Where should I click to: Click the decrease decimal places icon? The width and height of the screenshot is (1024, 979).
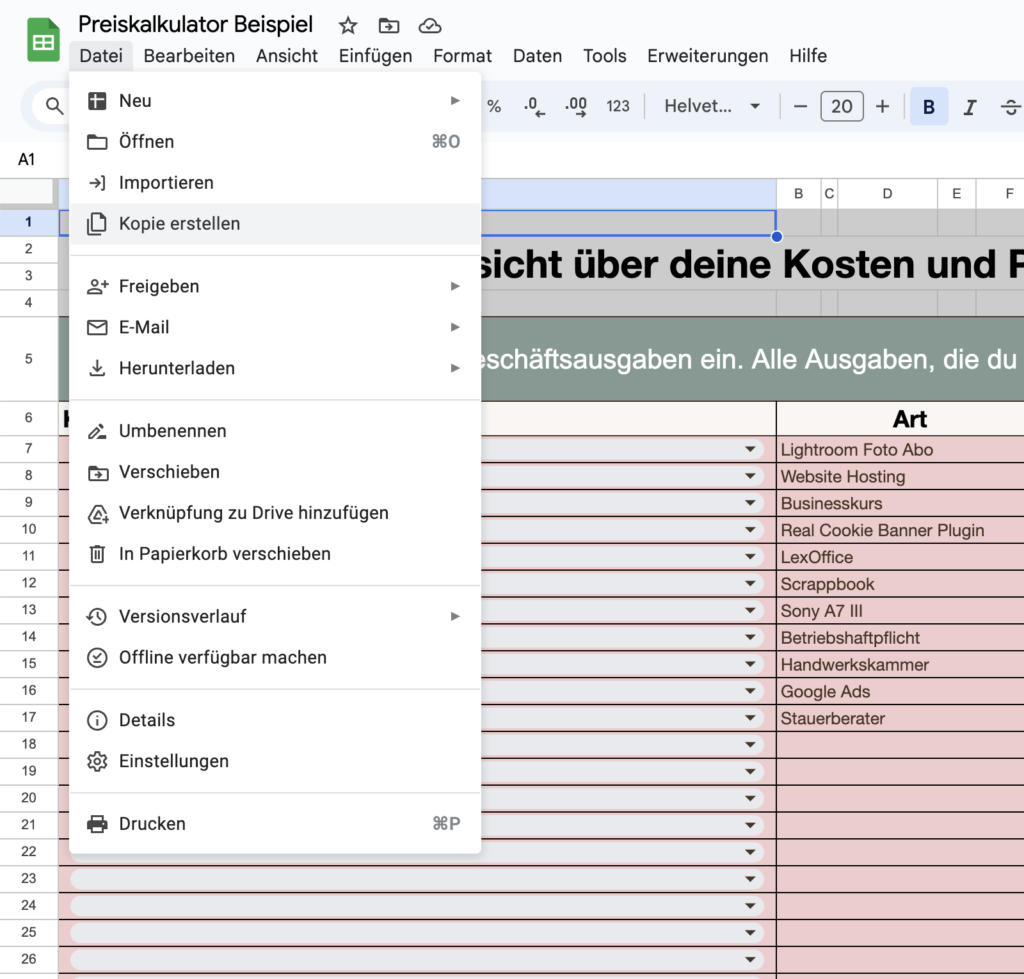534,106
